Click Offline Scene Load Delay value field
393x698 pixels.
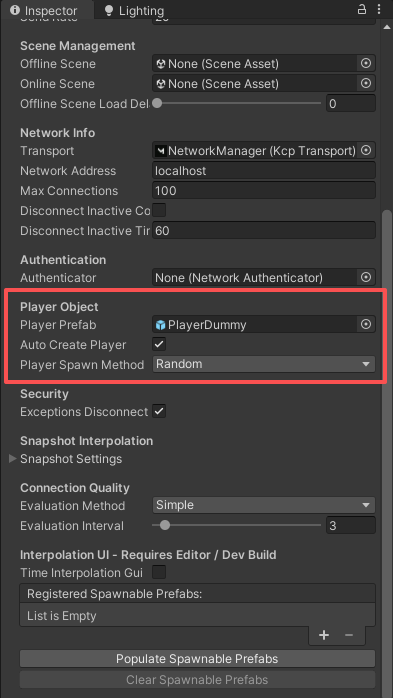coord(351,104)
